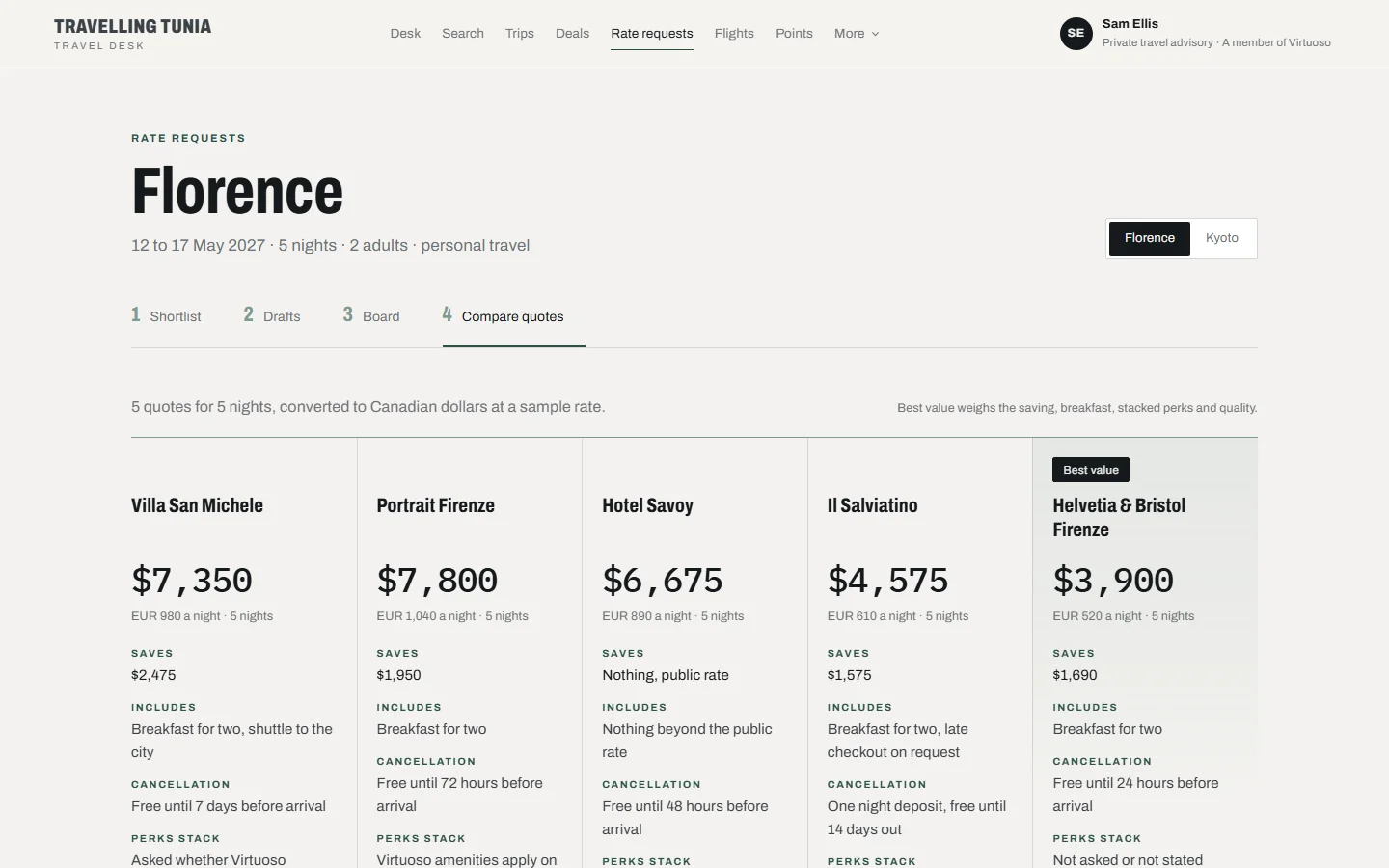Open Trips in the navigation bar

point(520,33)
